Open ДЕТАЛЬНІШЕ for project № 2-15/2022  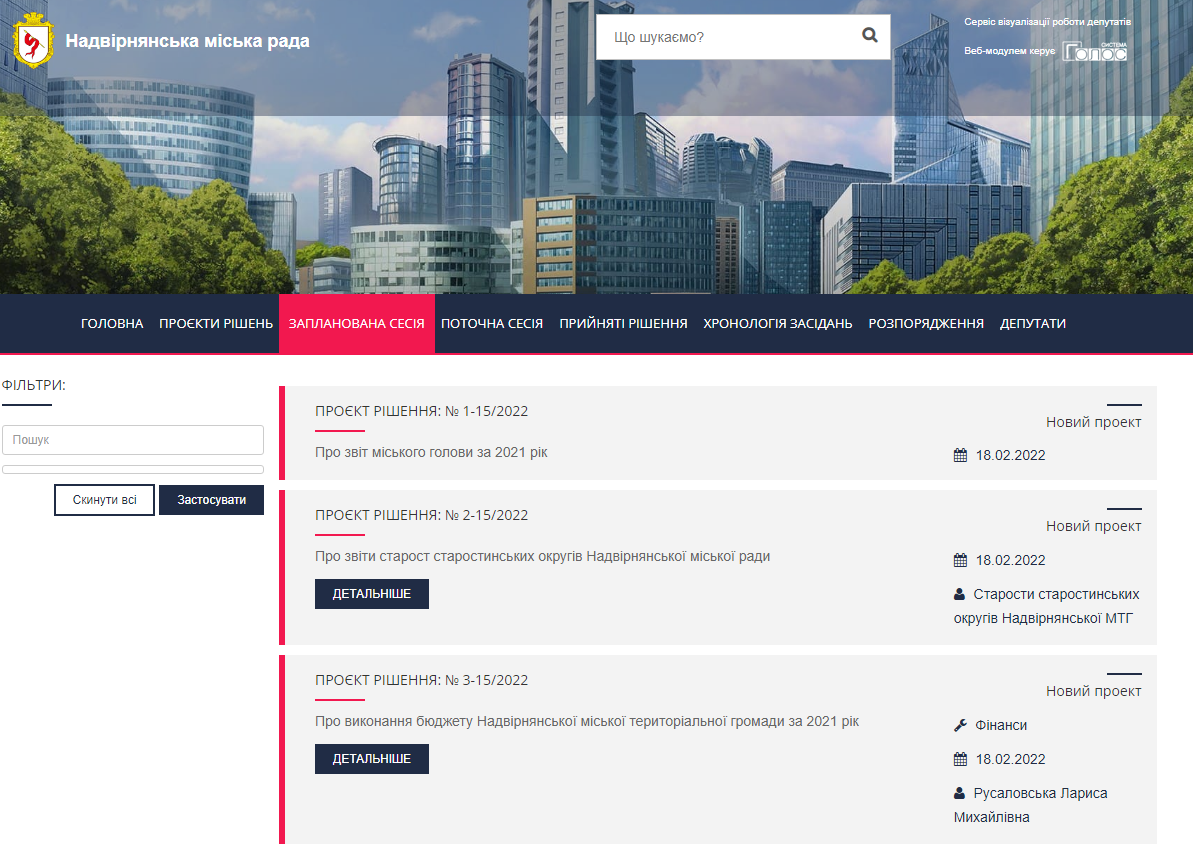(x=371, y=594)
